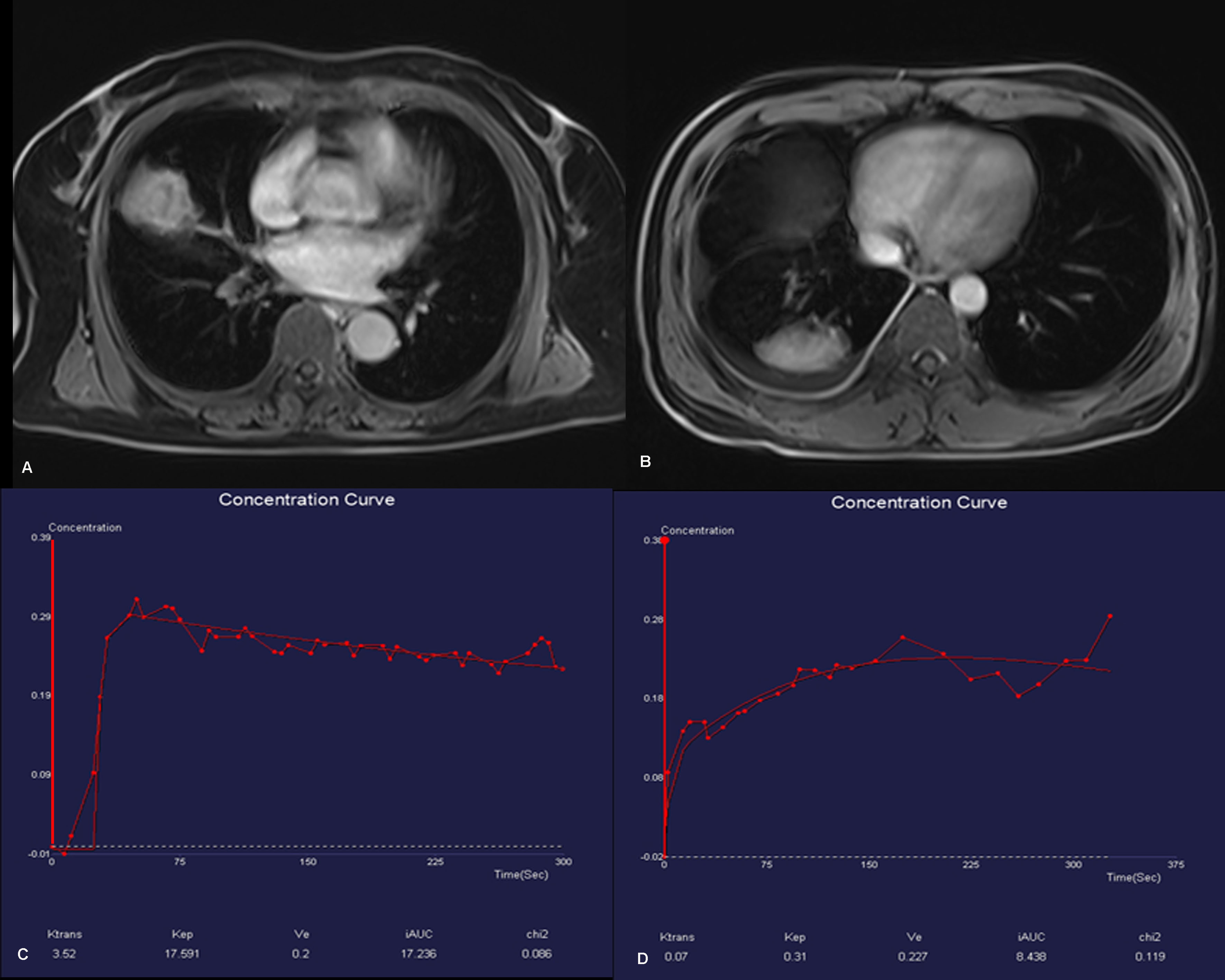Image resolution: width=1225 pixels, height=980 pixels.
Task: Click the chi2 value 0.086
Action: (536, 954)
